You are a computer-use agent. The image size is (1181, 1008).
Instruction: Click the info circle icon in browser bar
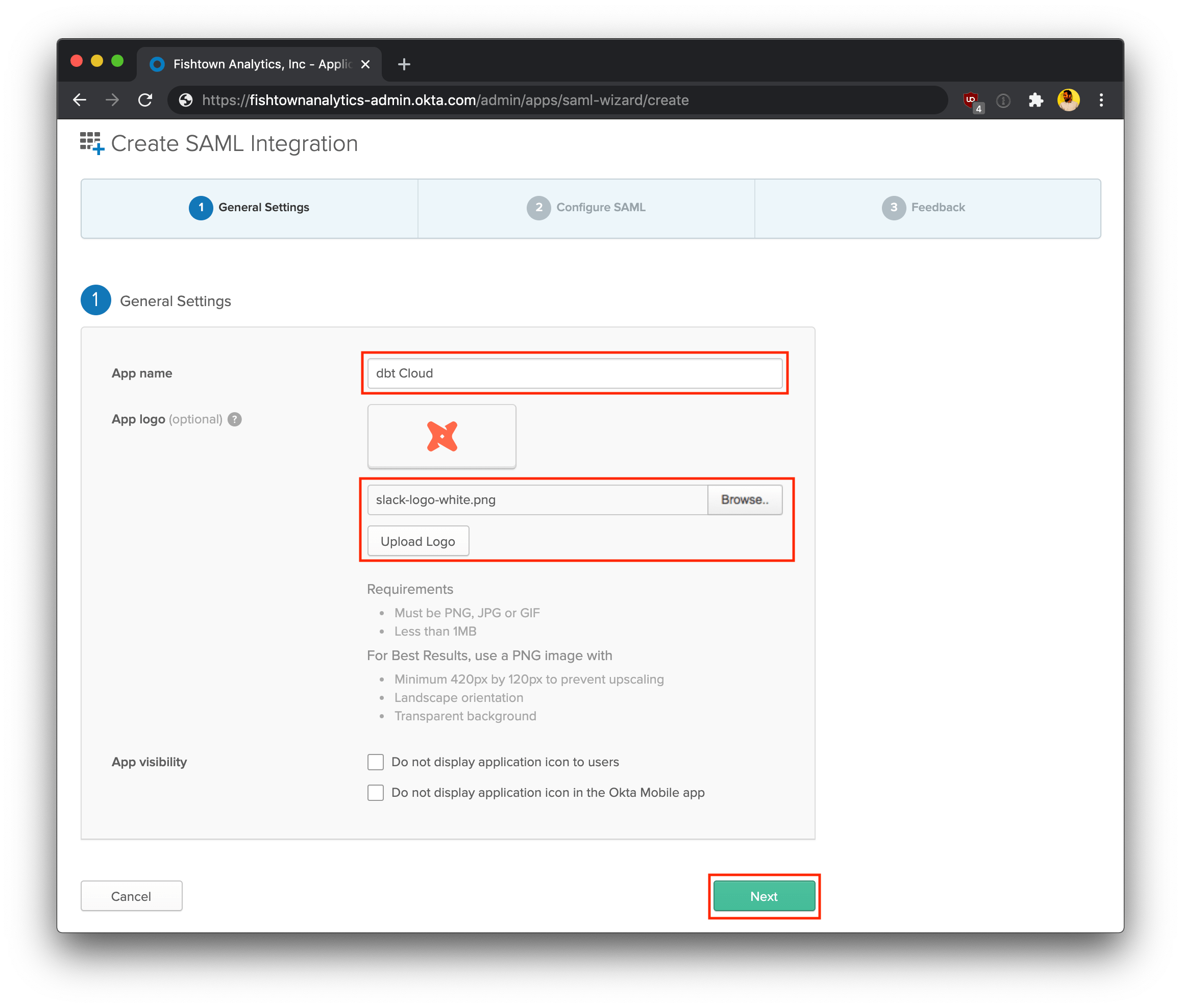(x=1003, y=100)
